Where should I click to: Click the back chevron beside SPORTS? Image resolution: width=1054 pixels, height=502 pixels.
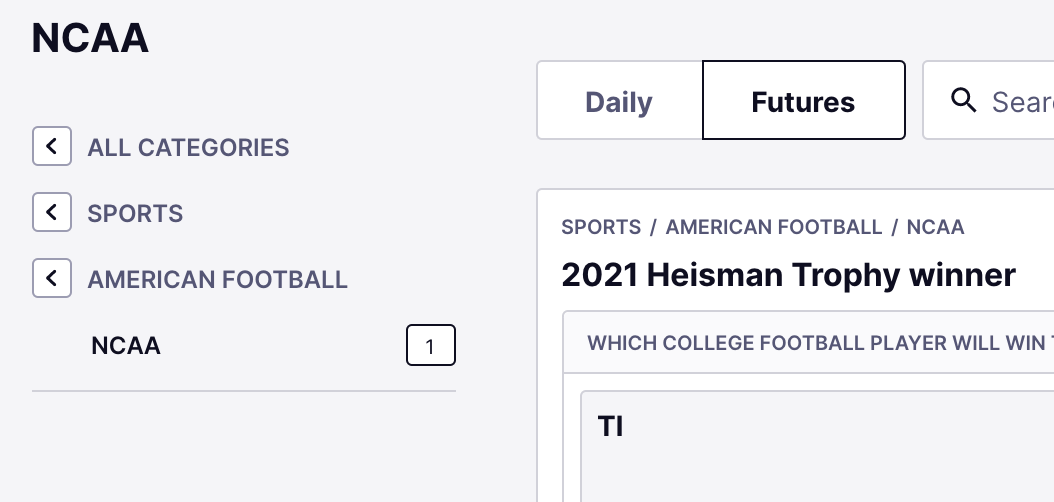(x=51, y=213)
